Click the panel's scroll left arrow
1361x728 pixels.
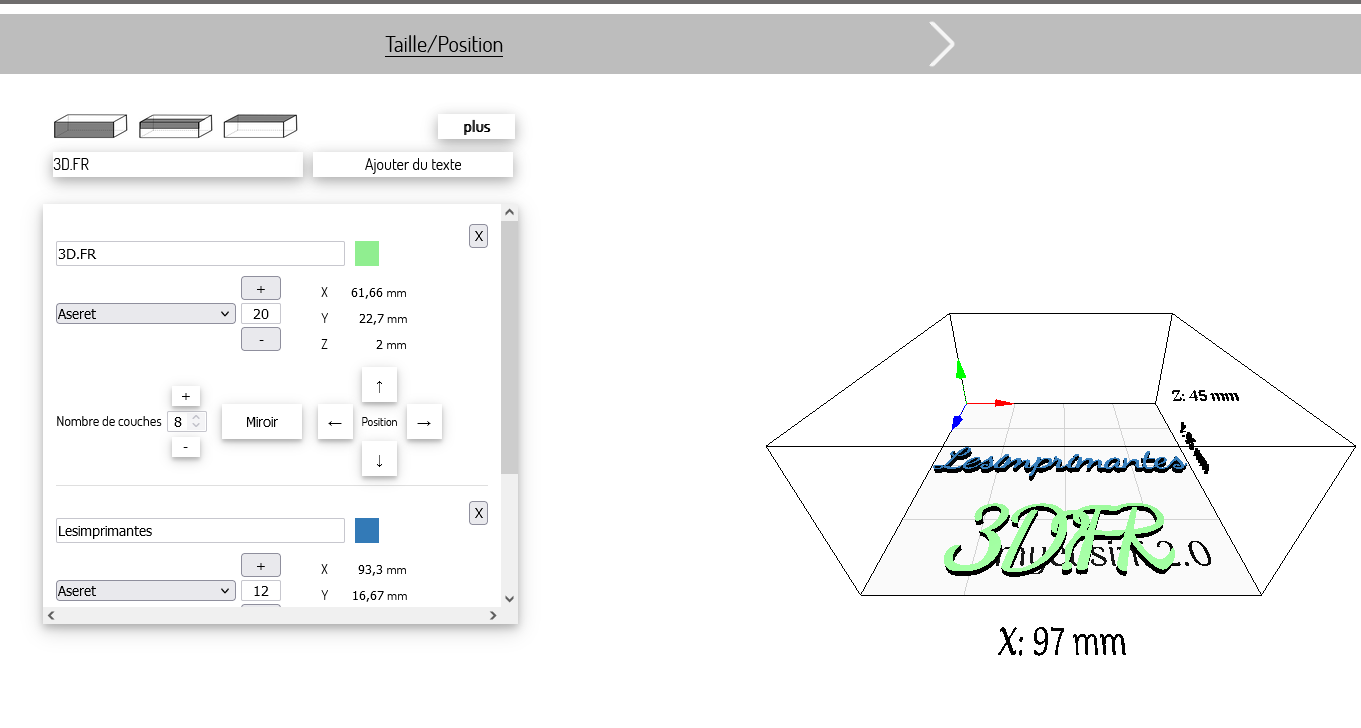tap(52, 616)
